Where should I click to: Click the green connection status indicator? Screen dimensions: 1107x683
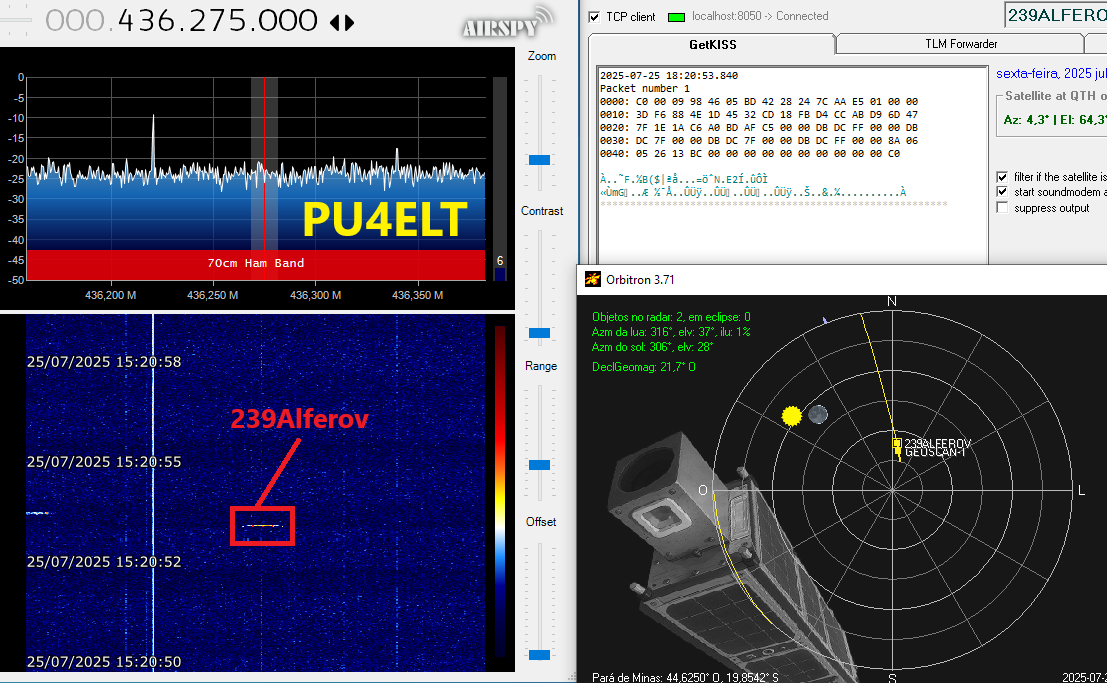click(x=674, y=17)
